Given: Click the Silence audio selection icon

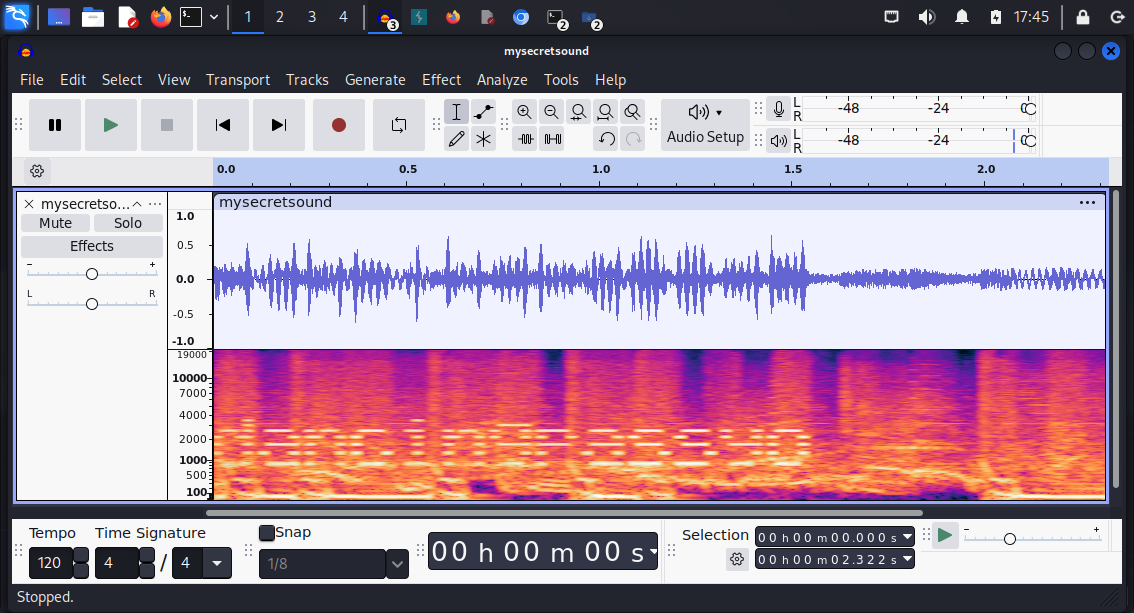Looking at the screenshot, I should point(552,139).
